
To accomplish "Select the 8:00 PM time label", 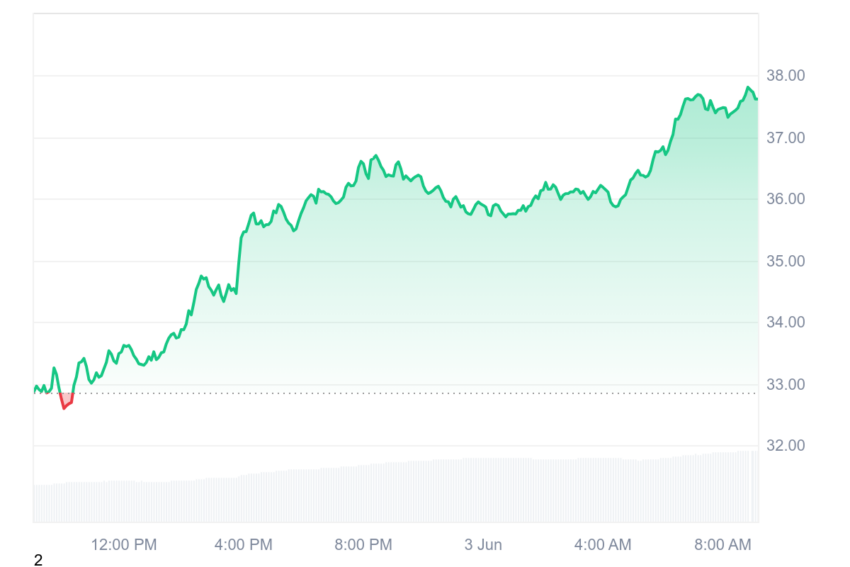I will [363, 544].
